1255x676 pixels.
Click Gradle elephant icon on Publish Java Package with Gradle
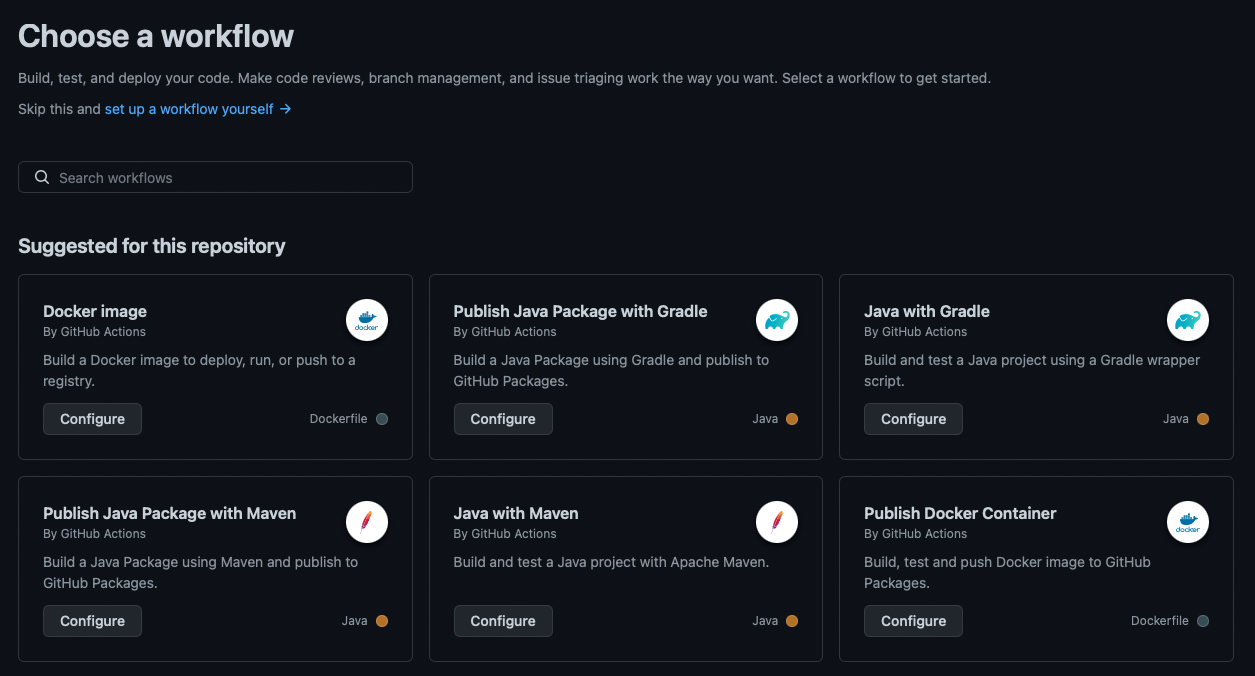[777, 320]
